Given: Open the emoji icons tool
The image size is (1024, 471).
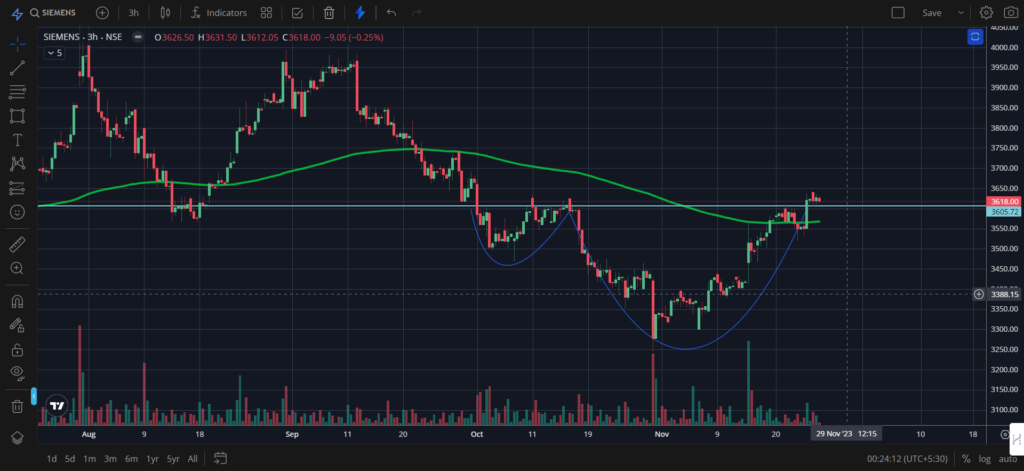Looking at the screenshot, I should pos(18,212).
